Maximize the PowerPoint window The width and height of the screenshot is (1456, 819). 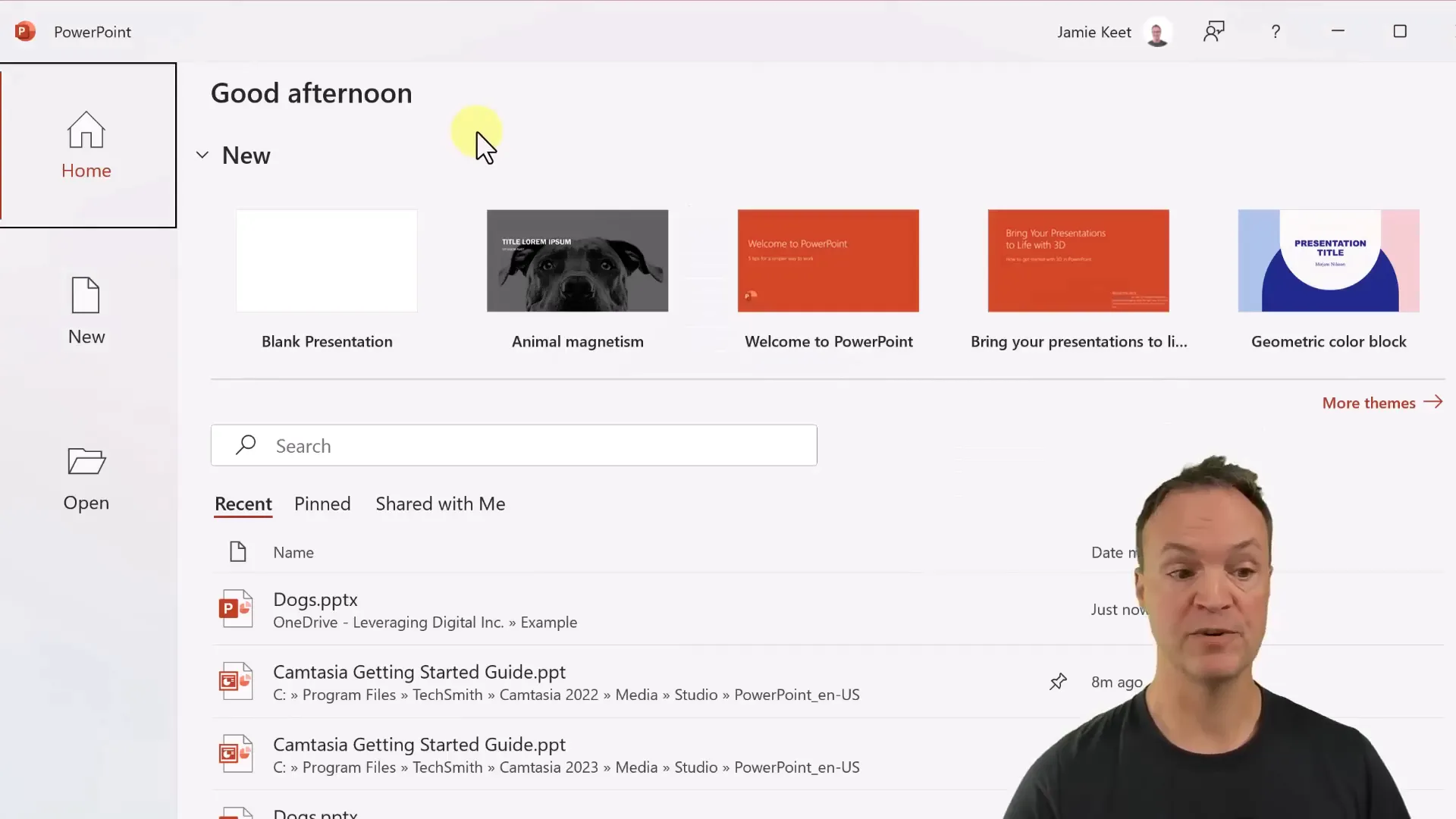pyautogui.click(x=1400, y=31)
